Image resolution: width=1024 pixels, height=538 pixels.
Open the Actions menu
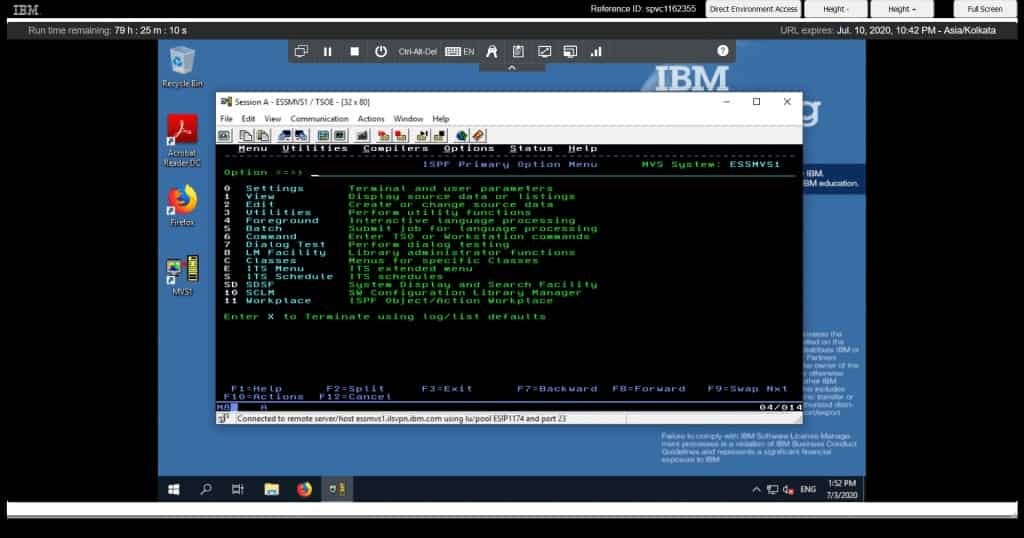tap(371, 119)
